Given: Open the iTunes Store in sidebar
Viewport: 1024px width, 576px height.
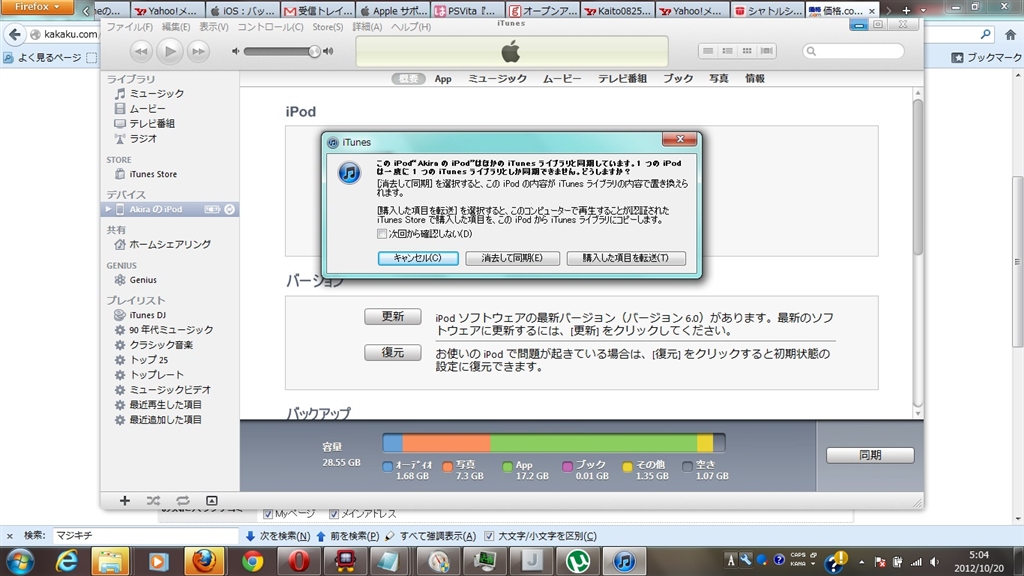Looking at the screenshot, I should click(x=152, y=174).
